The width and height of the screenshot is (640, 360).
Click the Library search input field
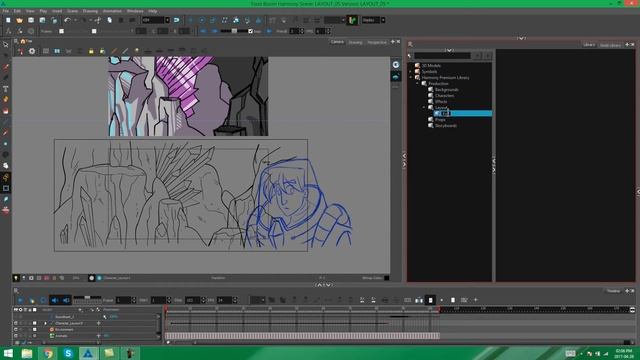[442, 56]
